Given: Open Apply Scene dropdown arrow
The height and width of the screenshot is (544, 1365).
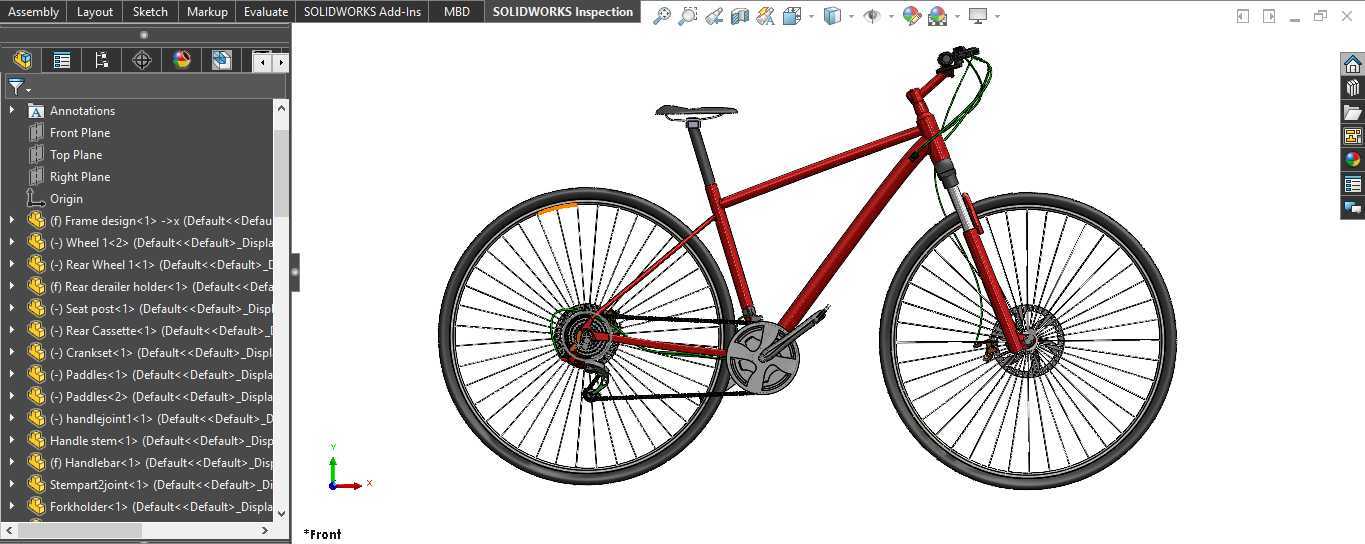Looking at the screenshot, I should (x=957, y=16).
